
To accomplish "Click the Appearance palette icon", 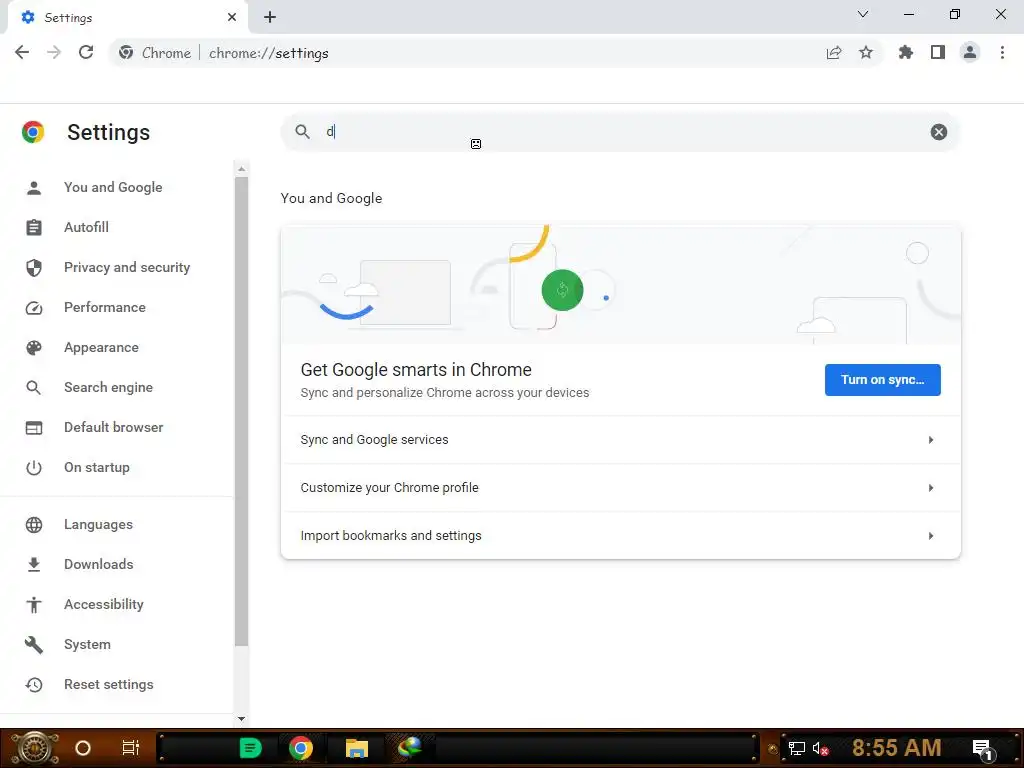I will [34, 348].
